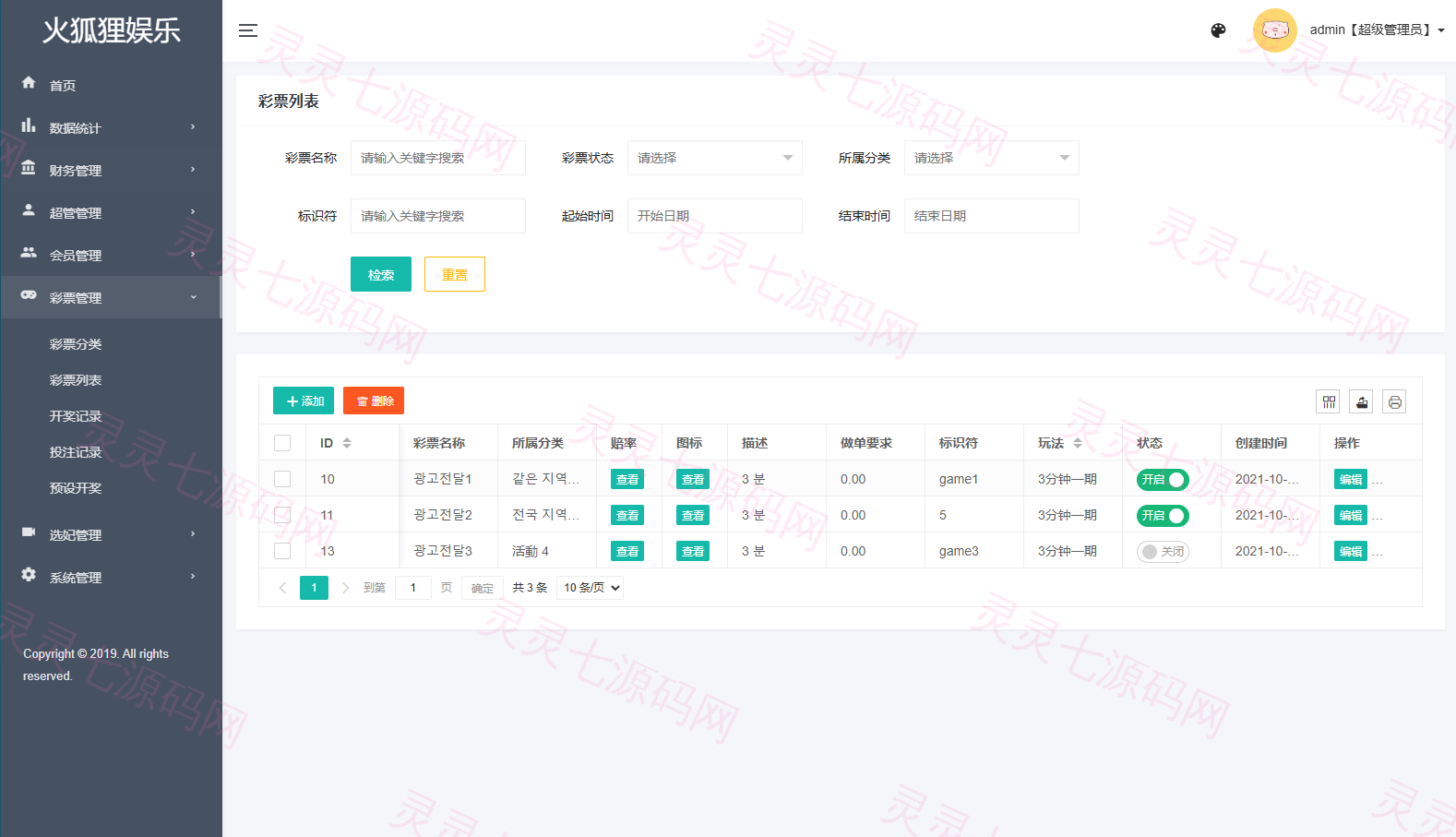Click the 彩票管理 gamepad icon
This screenshot has width=1456, height=837.
point(29,295)
